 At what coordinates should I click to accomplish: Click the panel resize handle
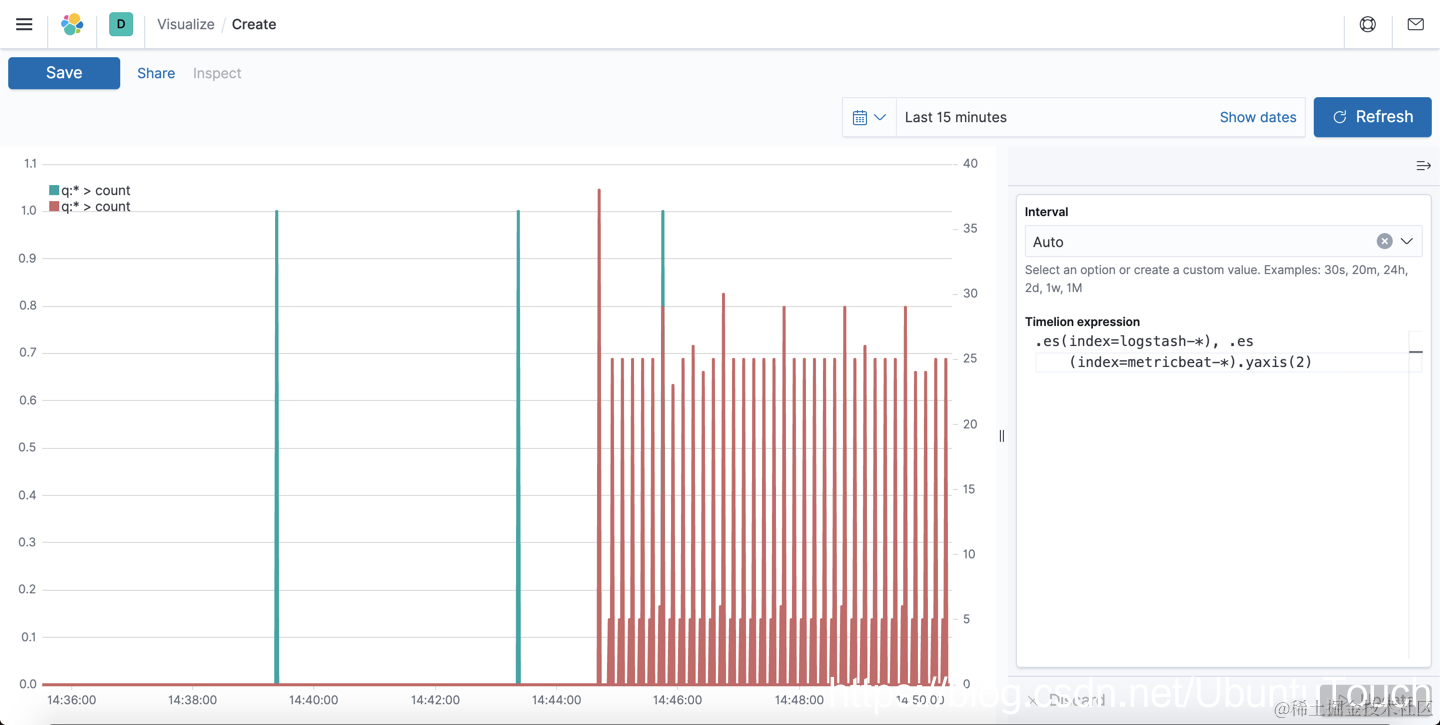(x=1002, y=436)
